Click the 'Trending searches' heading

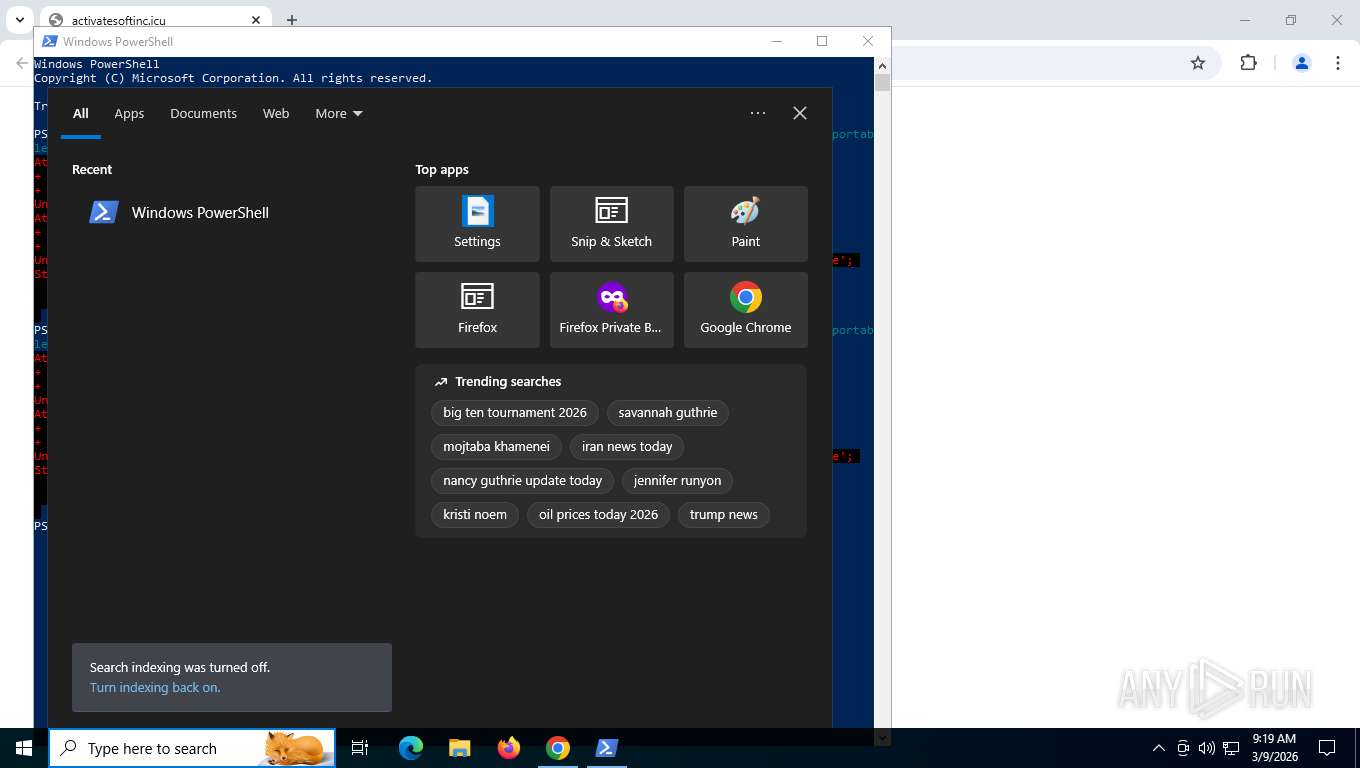(508, 382)
